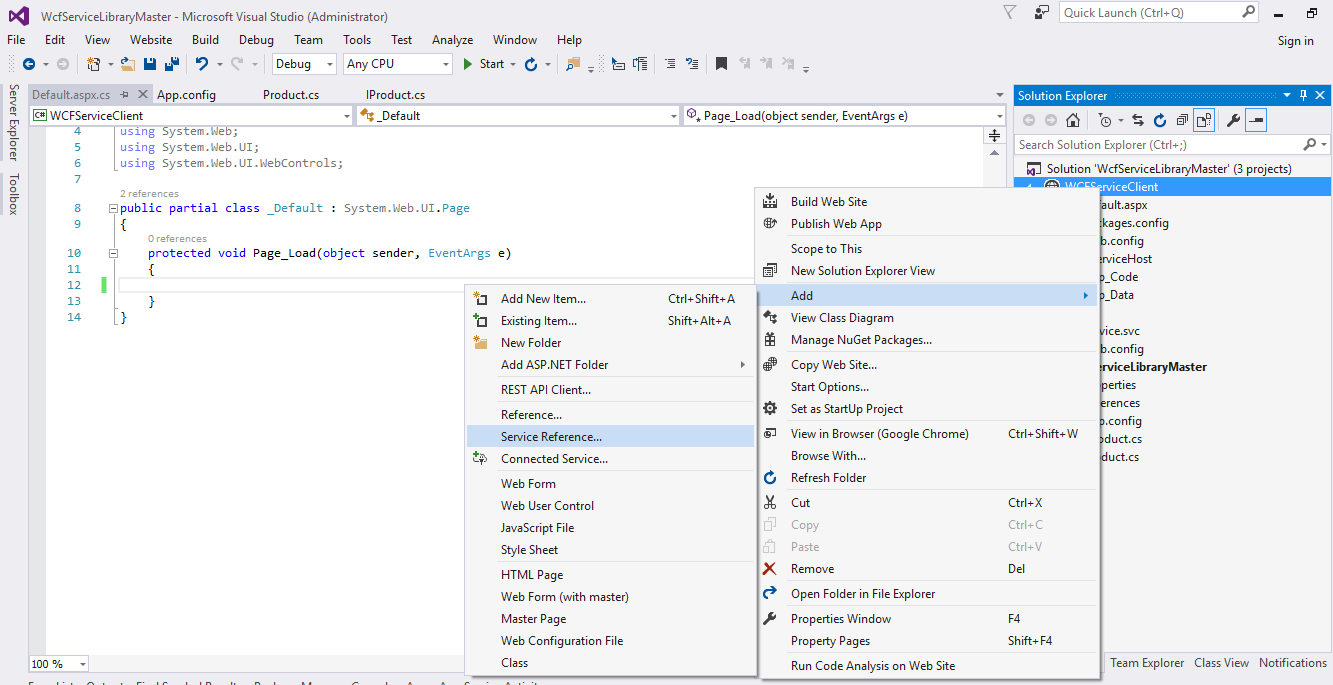Select the Solution 'WcfServiceLibraryMaster' tree node
1333x685 pixels.
[x=1169, y=169]
